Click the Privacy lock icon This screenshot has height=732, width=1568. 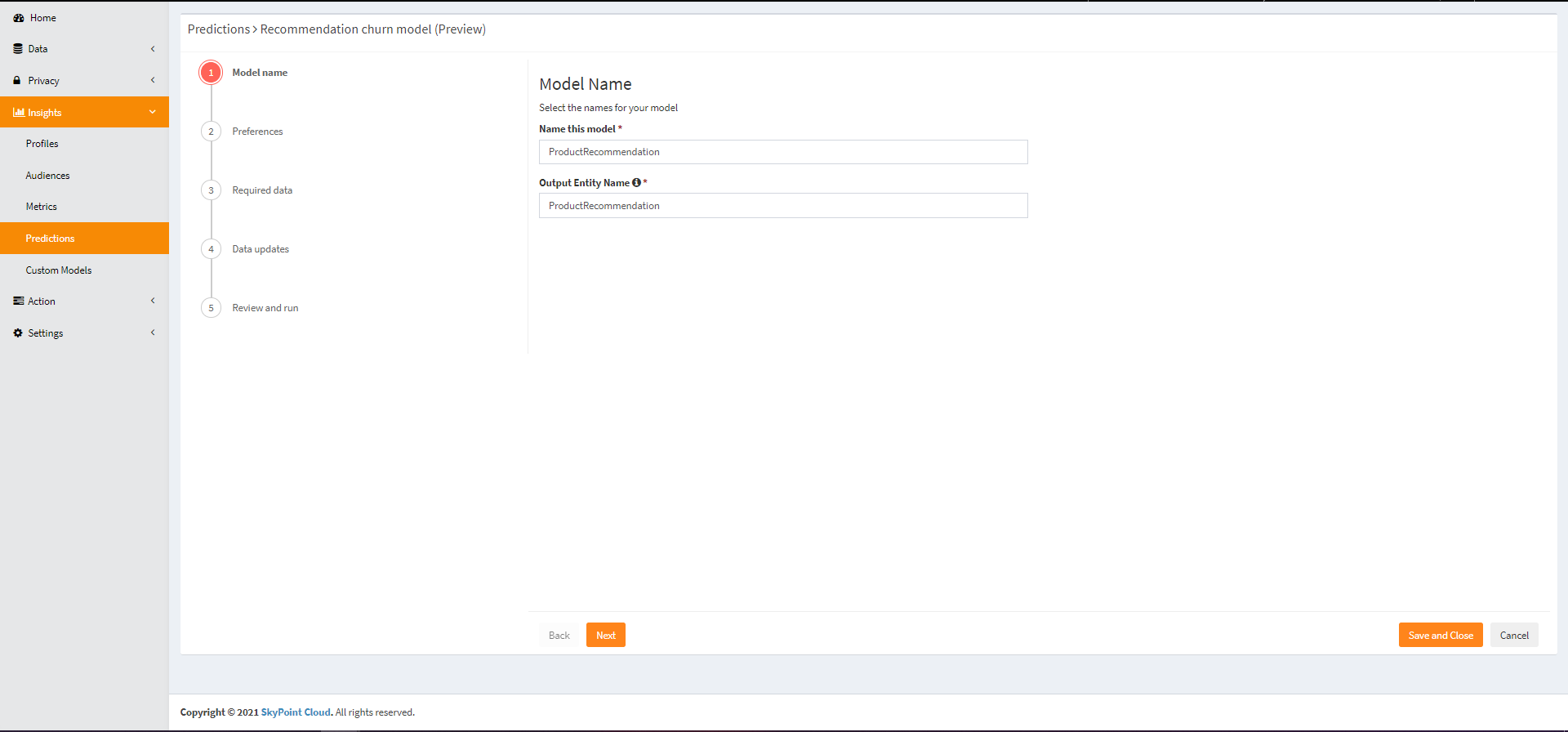pyautogui.click(x=17, y=81)
